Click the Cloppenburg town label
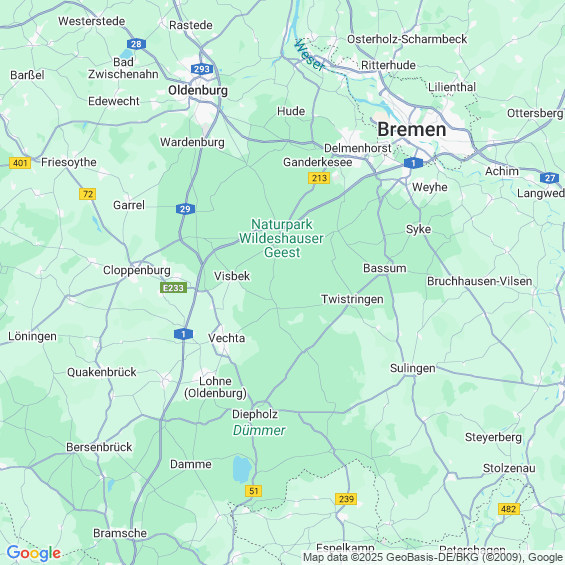The image size is (565, 565). [x=137, y=270]
